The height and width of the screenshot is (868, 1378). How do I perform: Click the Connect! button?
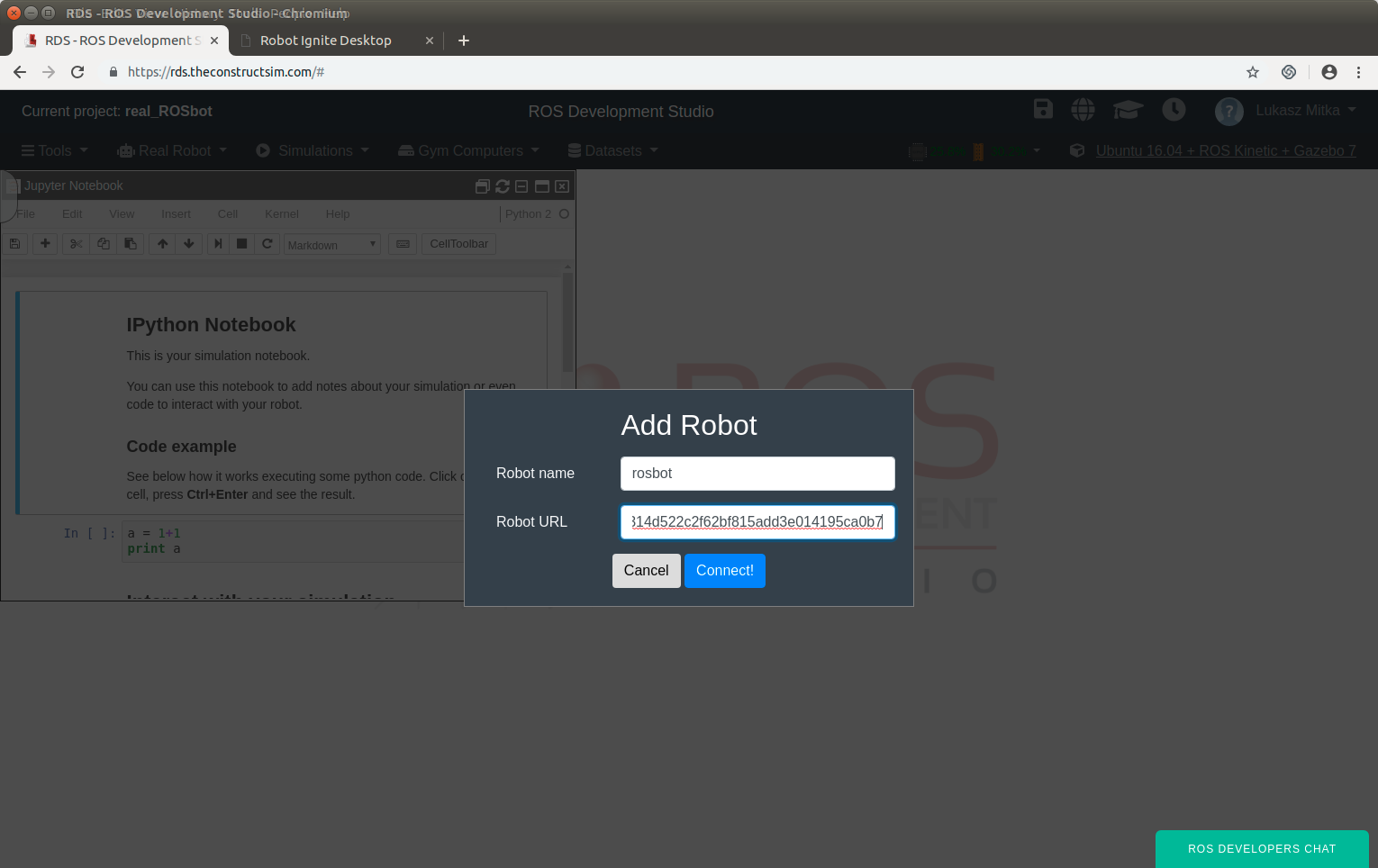(x=724, y=571)
